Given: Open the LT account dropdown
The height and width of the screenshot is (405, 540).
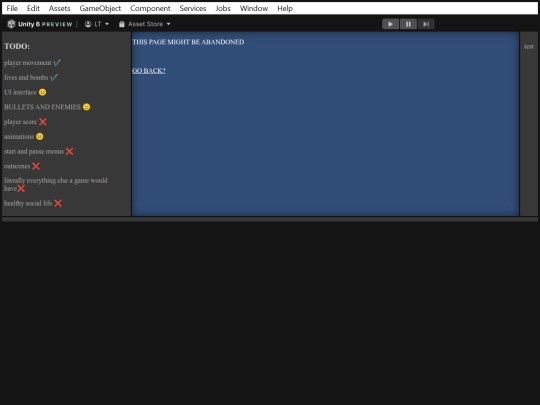Looking at the screenshot, I should click(97, 24).
